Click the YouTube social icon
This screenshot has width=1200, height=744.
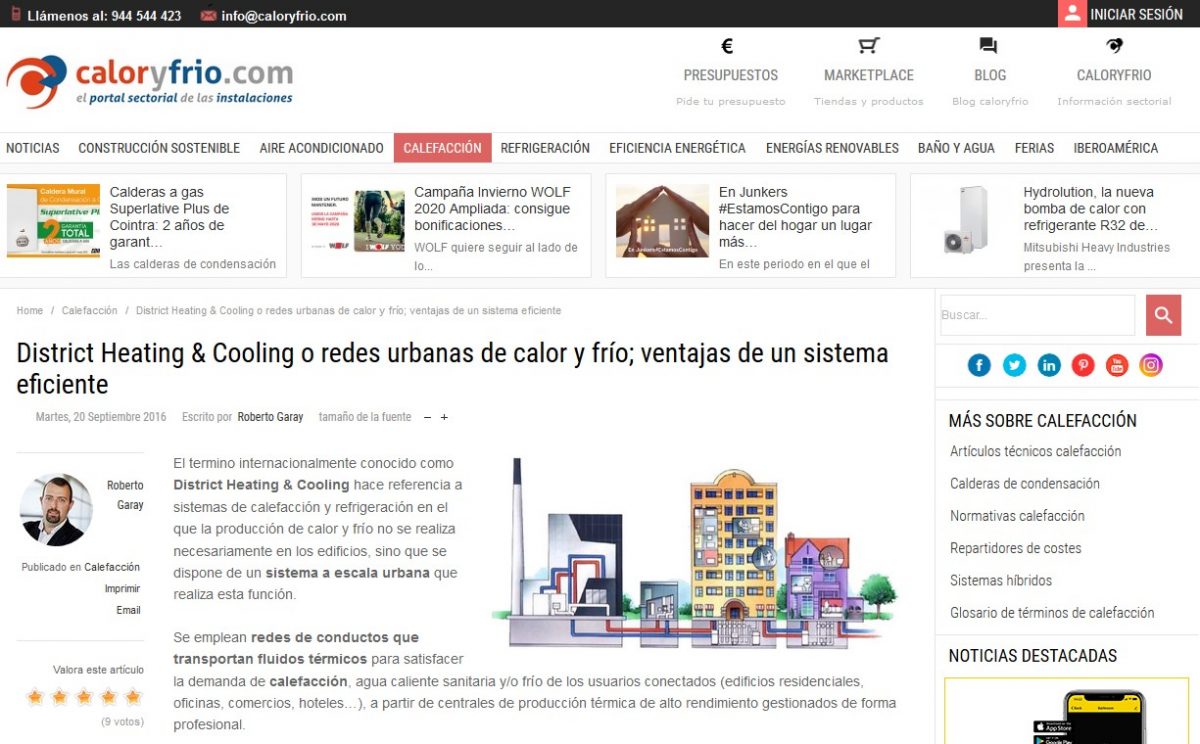pos(1117,365)
